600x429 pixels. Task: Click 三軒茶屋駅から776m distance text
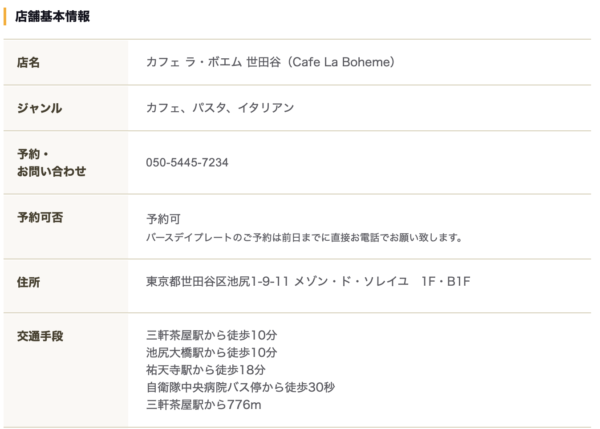[204, 405]
